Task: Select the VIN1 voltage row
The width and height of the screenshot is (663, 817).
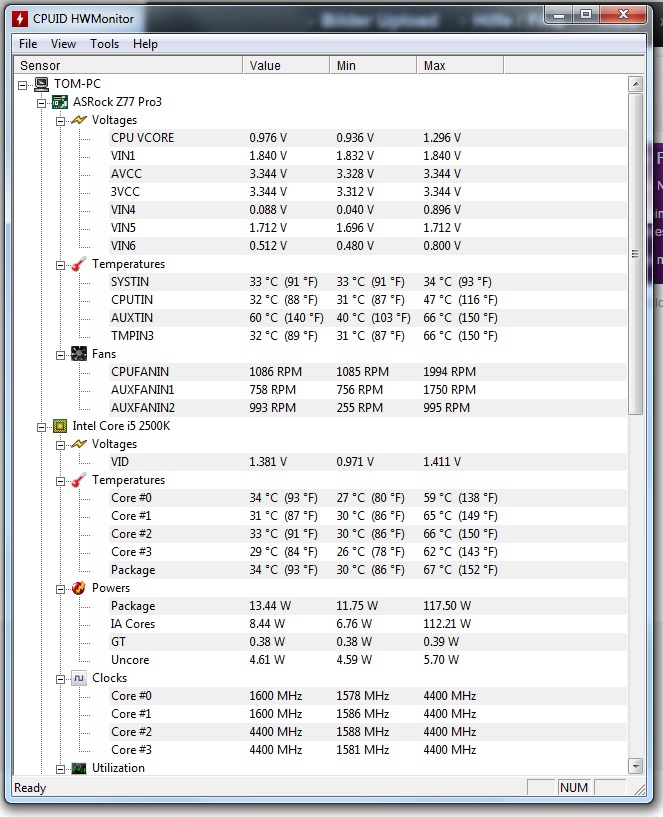Action: [x=367, y=156]
